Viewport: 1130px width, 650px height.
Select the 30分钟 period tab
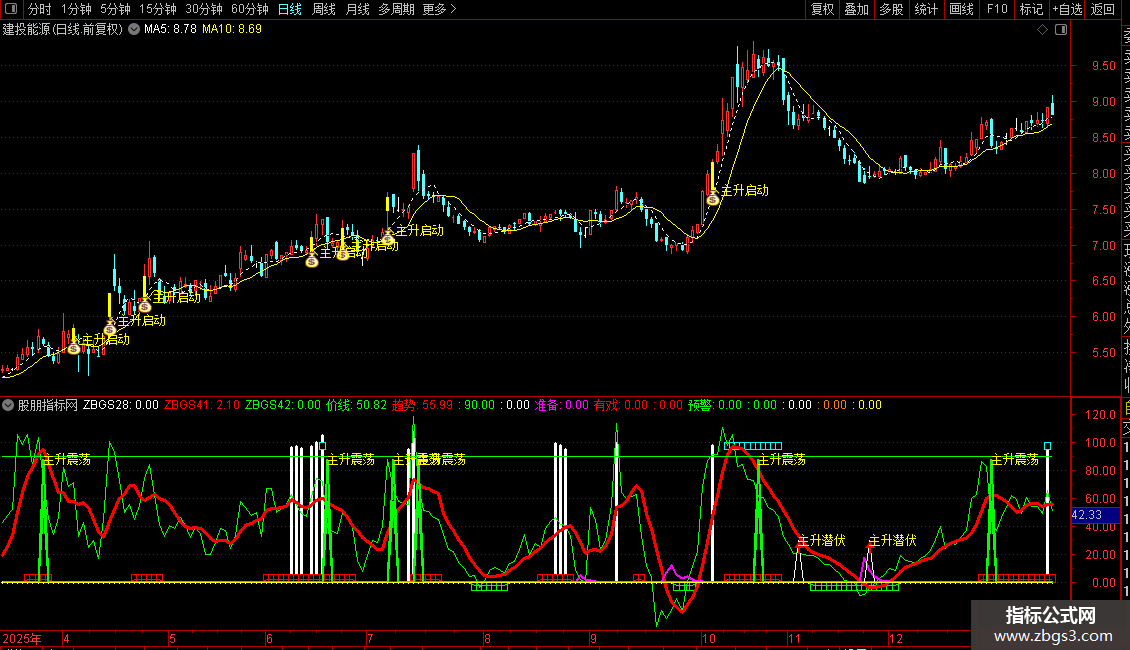tap(204, 9)
